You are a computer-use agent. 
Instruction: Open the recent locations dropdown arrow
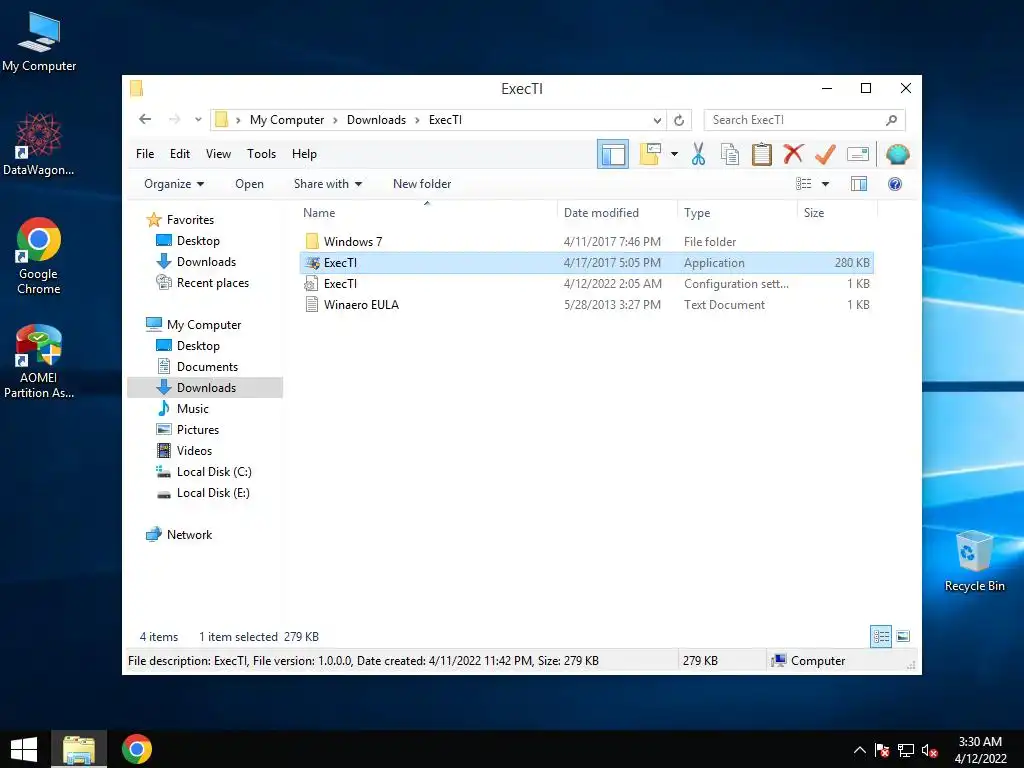pyautogui.click(x=198, y=120)
